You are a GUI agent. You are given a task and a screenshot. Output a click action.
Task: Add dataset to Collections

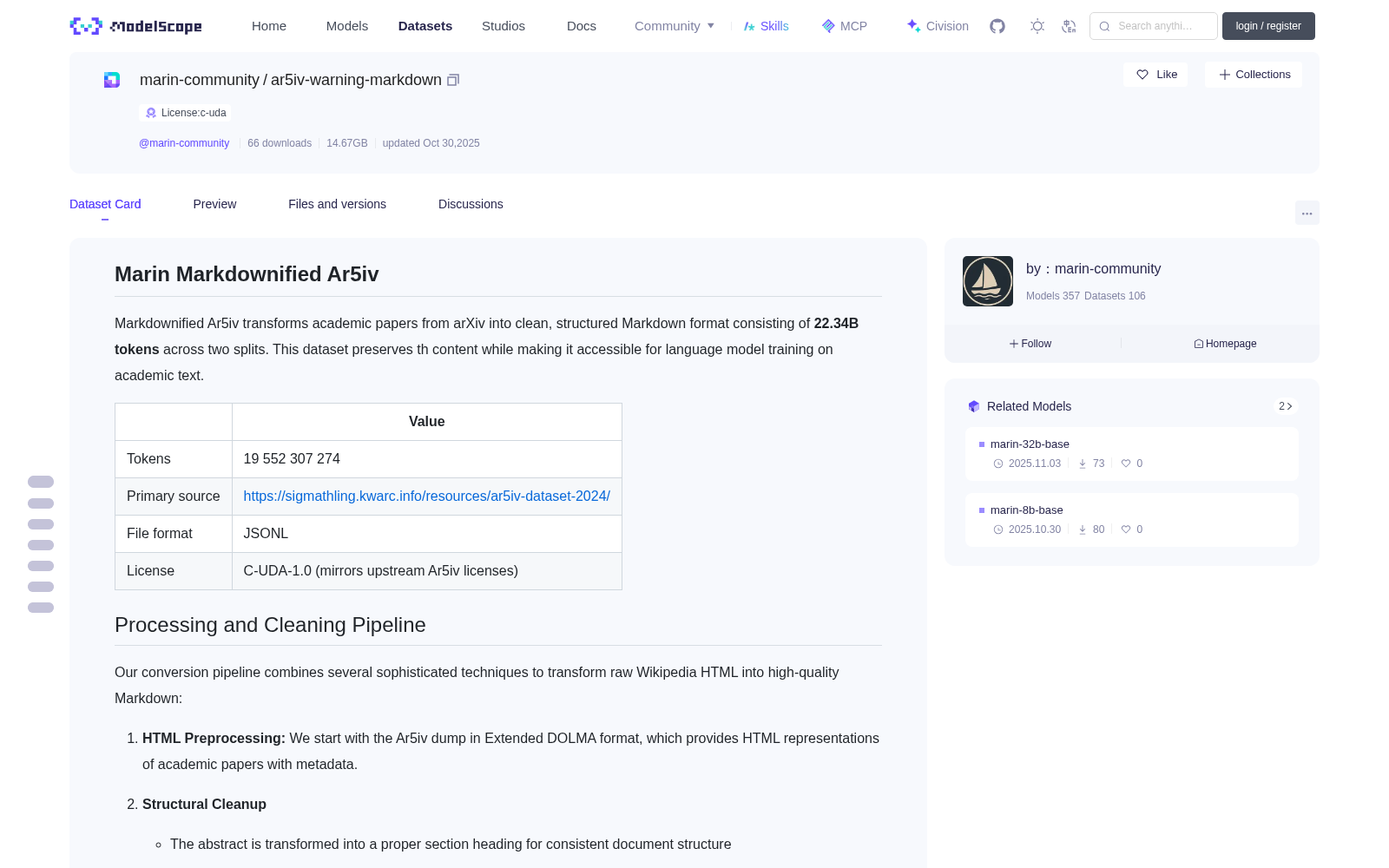[1254, 75]
